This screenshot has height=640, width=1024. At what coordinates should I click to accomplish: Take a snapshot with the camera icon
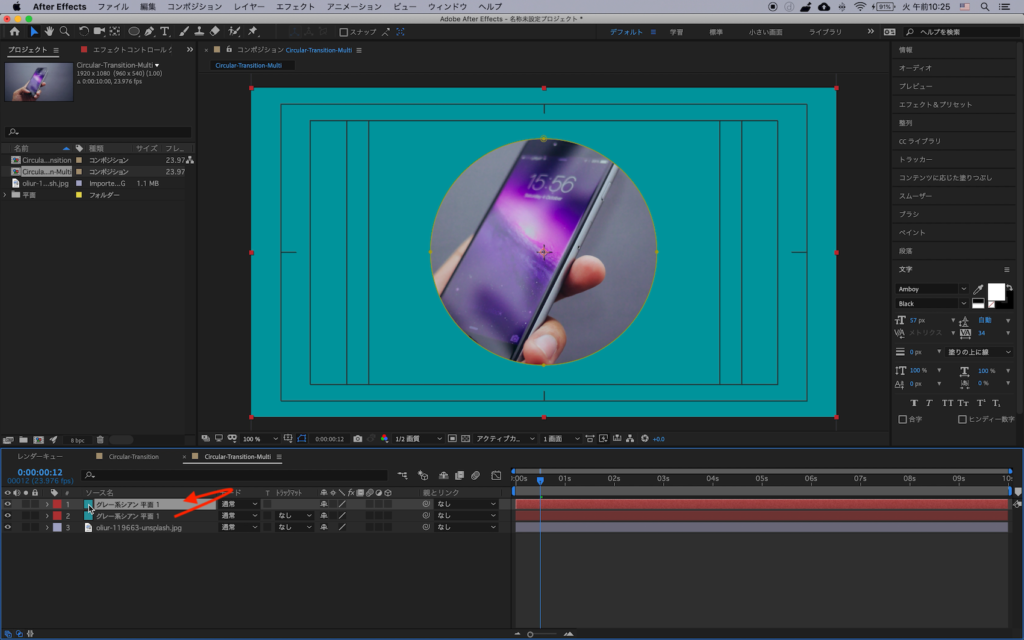point(358,439)
